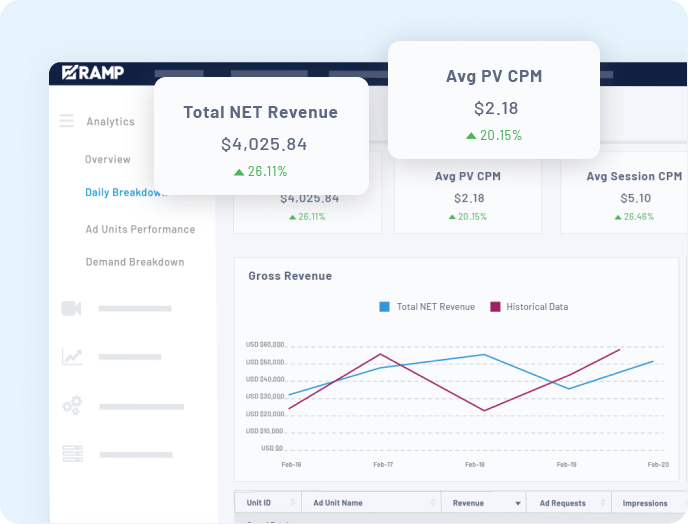Screen dimensions: 688x524
Task: Open the server stack section in sidebar
Action: pyautogui.click(x=71, y=453)
